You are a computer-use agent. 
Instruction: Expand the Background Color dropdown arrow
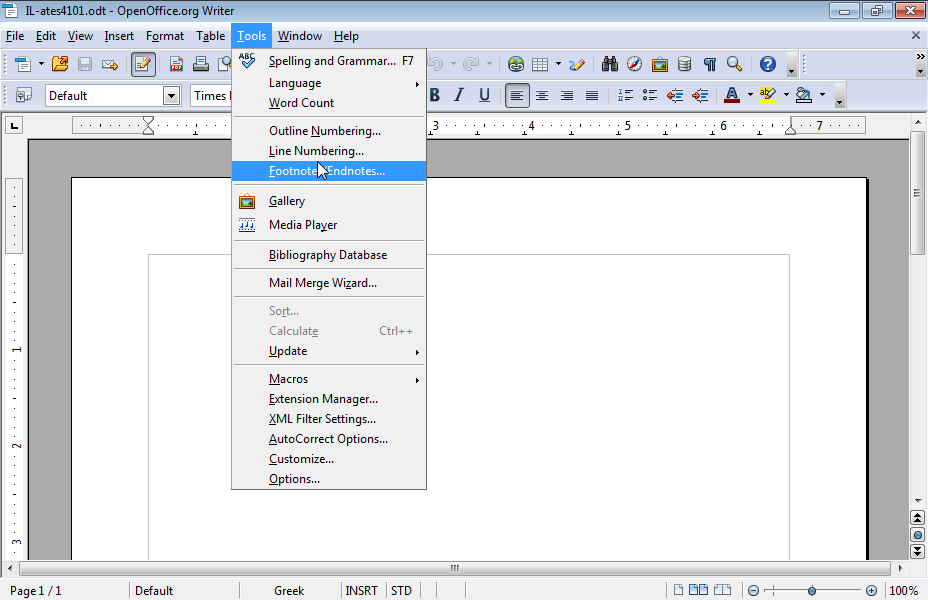point(822,95)
